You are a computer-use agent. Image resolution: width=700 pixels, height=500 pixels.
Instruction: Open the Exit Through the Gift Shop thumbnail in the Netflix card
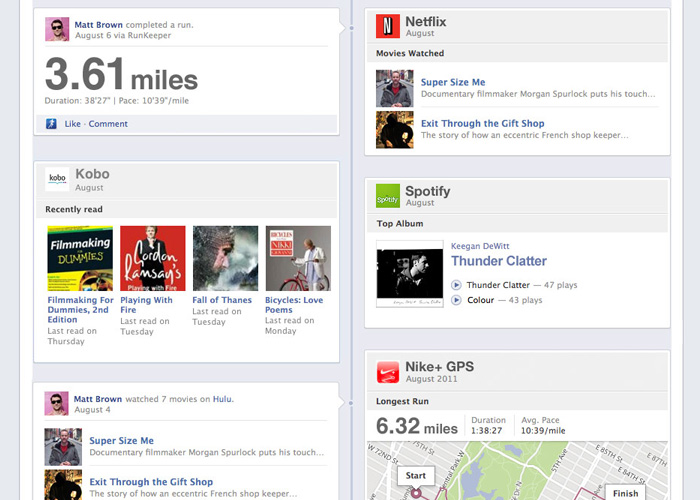point(395,129)
